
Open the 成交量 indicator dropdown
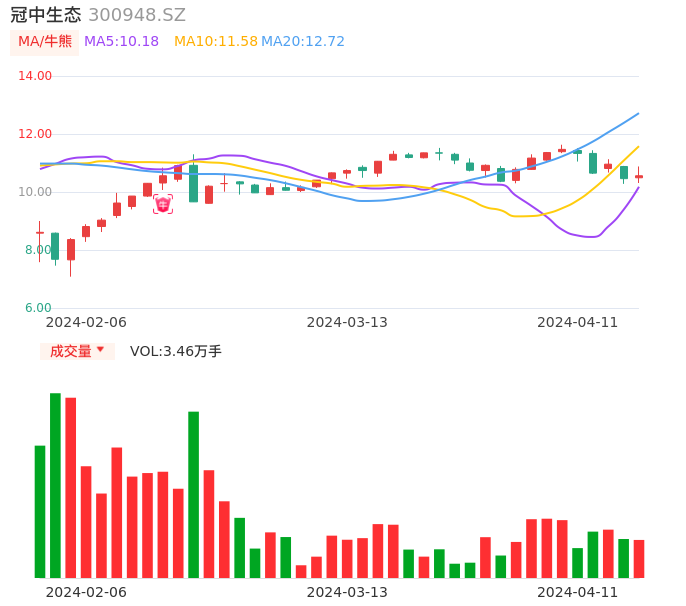(77, 351)
